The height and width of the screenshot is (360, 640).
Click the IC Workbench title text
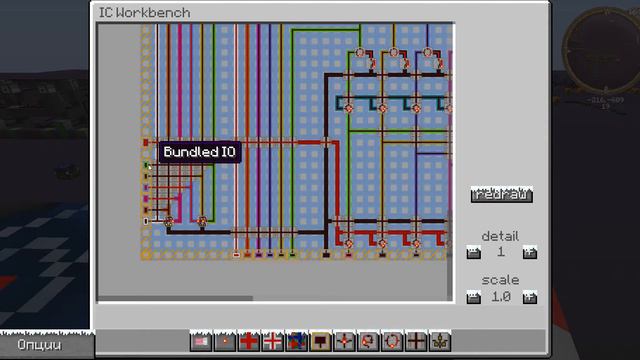click(144, 13)
